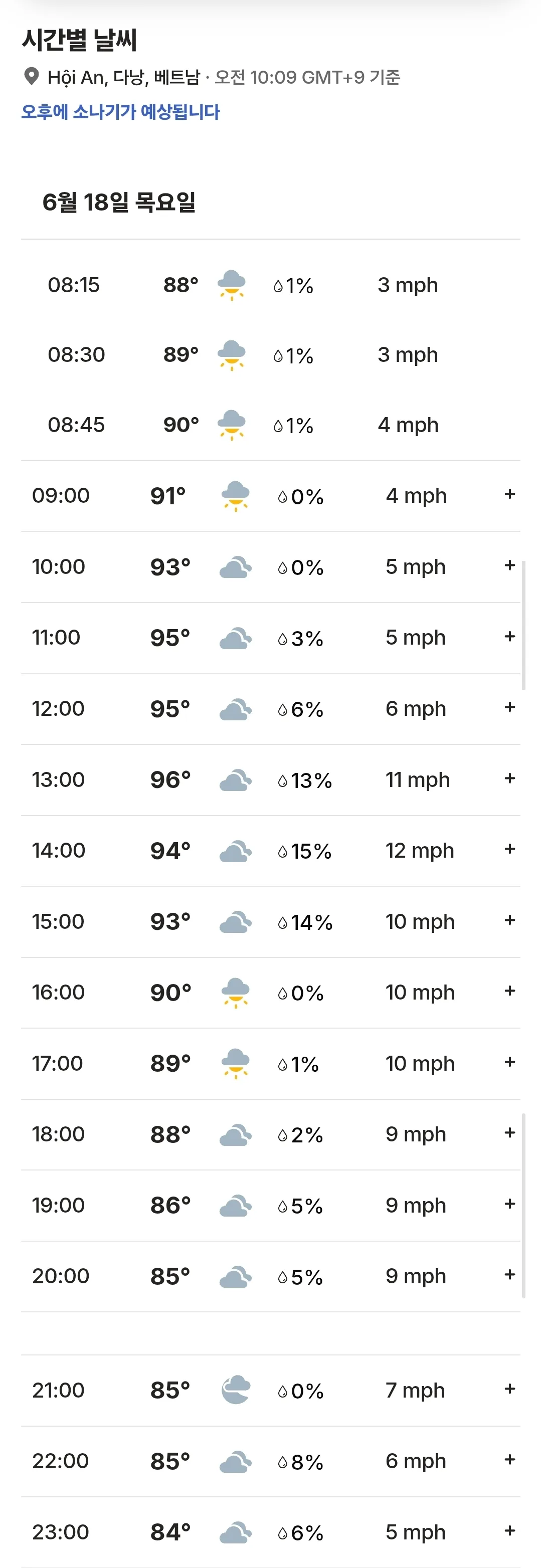Screen dimensions: 541x1568
Task: Select the 08:45 quarter-hour forecast row
Action: pyautogui.click(x=271, y=424)
